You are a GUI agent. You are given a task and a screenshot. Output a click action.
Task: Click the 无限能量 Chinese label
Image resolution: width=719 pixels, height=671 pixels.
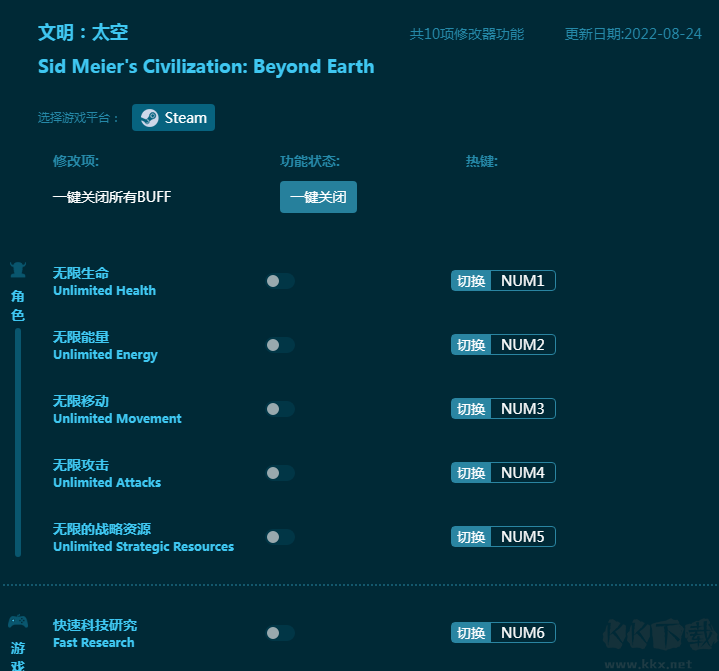[81, 338]
